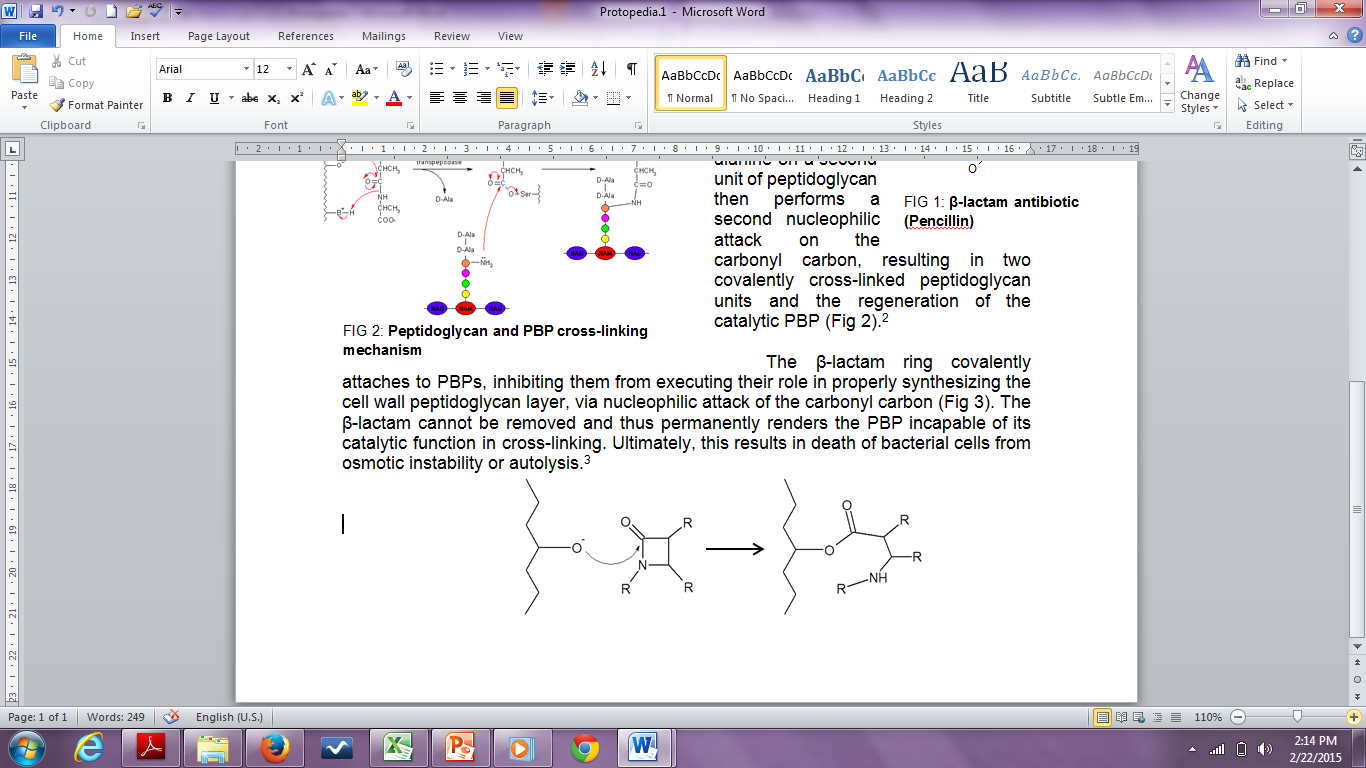Switch to the Page Layout tab
Image resolution: width=1366 pixels, height=768 pixels.
(219, 36)
